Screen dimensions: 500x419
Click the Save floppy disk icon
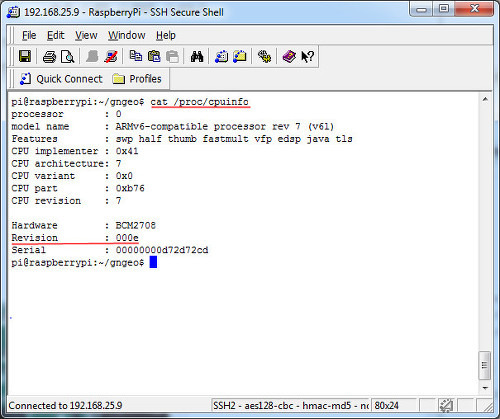coord(25,56)
